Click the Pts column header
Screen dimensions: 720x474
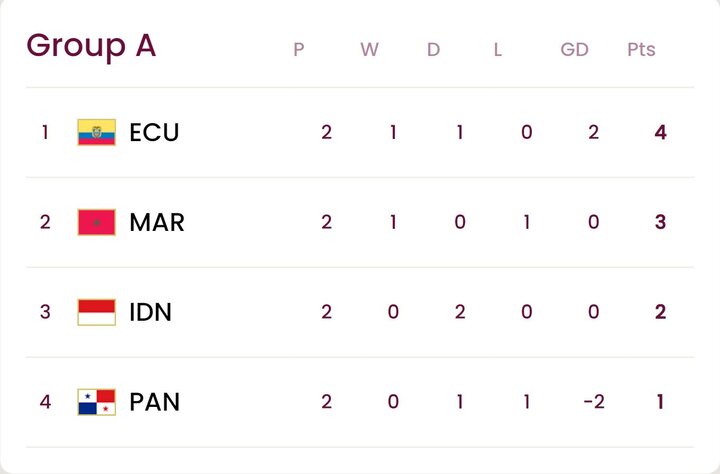pyautogui.click(x=641, y=49)
